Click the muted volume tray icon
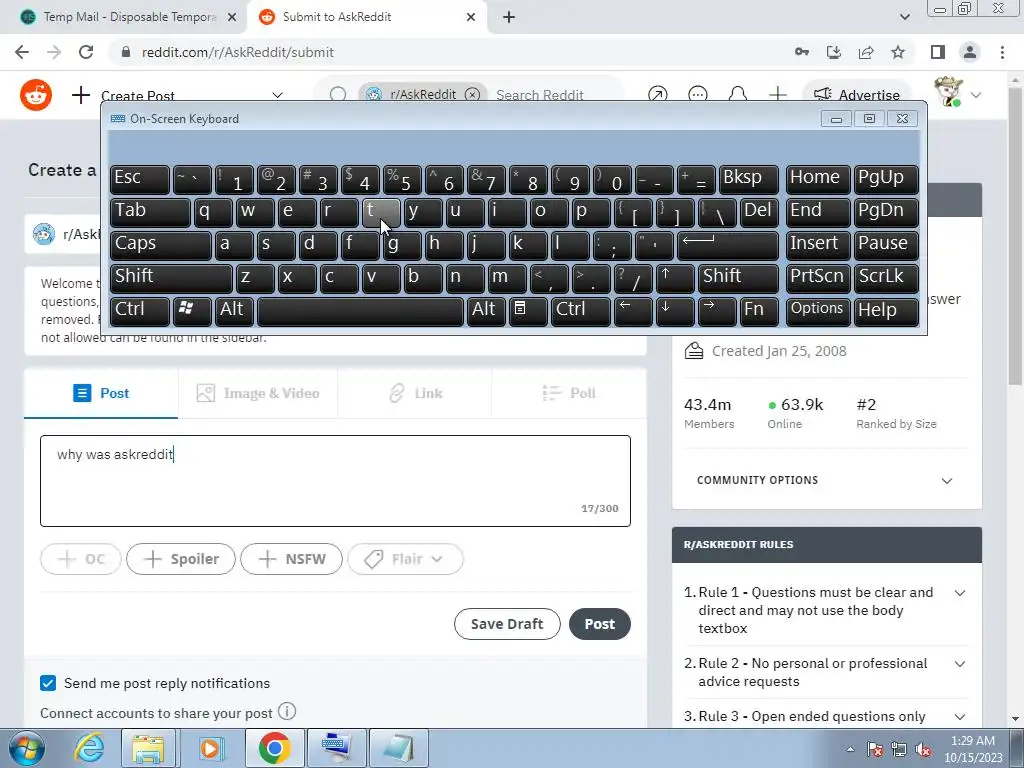This screenshot has height=768, width=1024. tap(923, 749)
